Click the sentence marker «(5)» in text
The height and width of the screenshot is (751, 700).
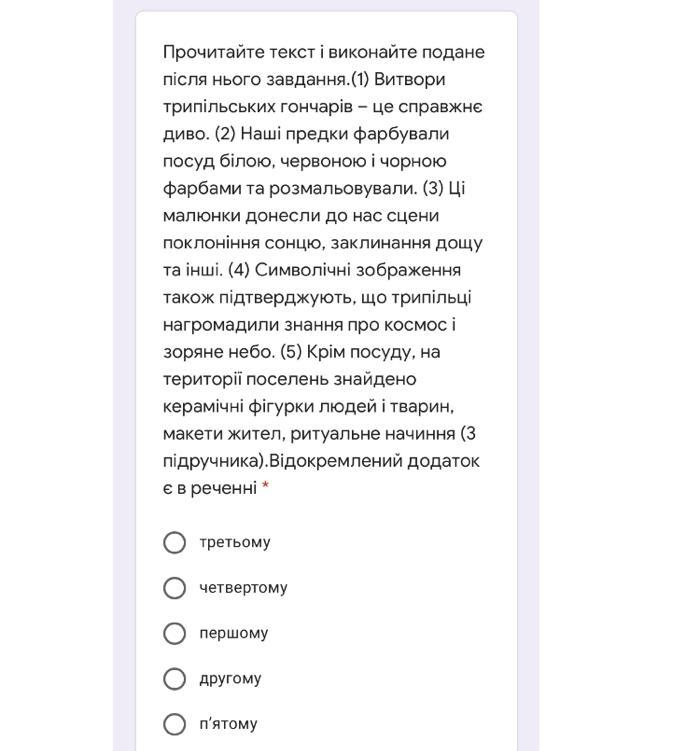[293, 352]
